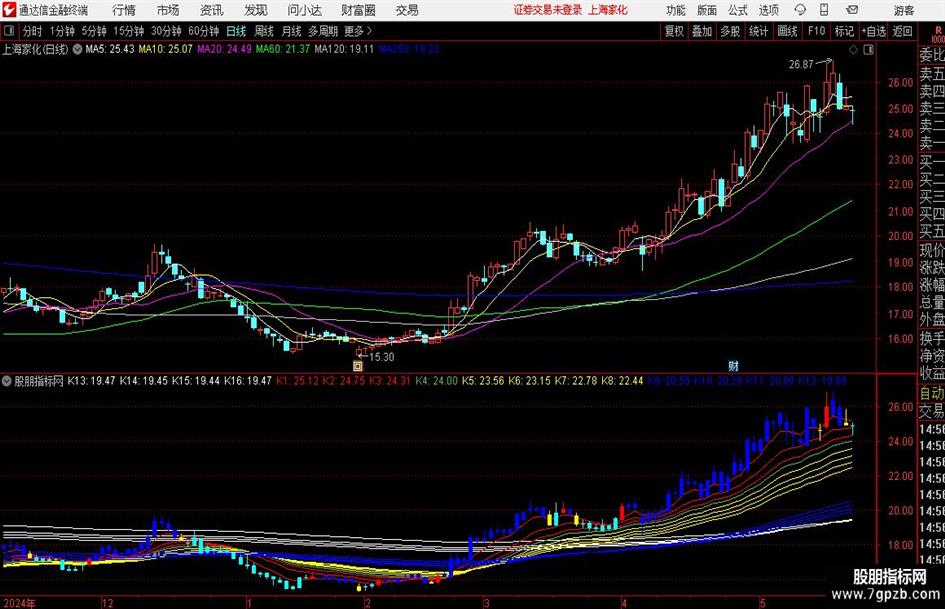The height and width of the screenshot is (609, 945).
Task: Switch to the 1分钟 period tab
Action: [62, 31]
